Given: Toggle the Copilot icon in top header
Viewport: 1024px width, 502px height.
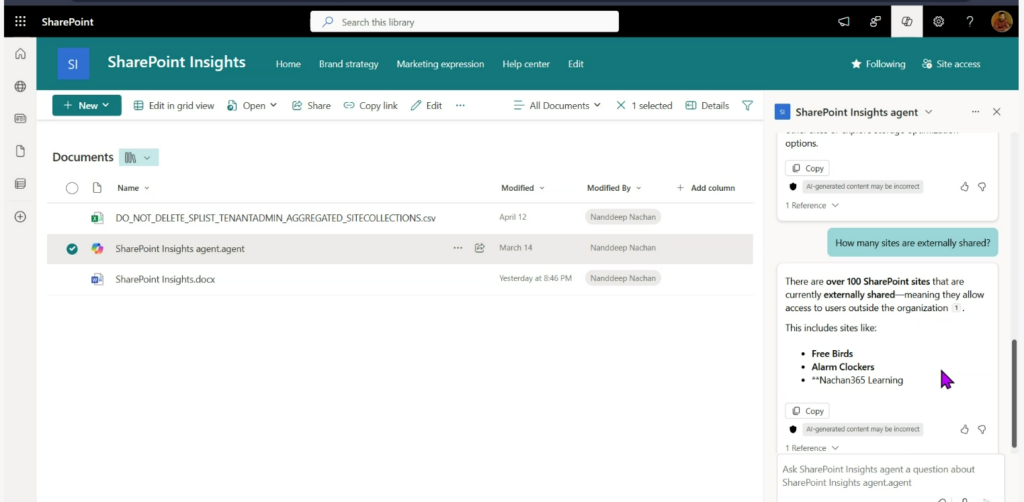Looking at the screenshot, I should coord(906,22).
